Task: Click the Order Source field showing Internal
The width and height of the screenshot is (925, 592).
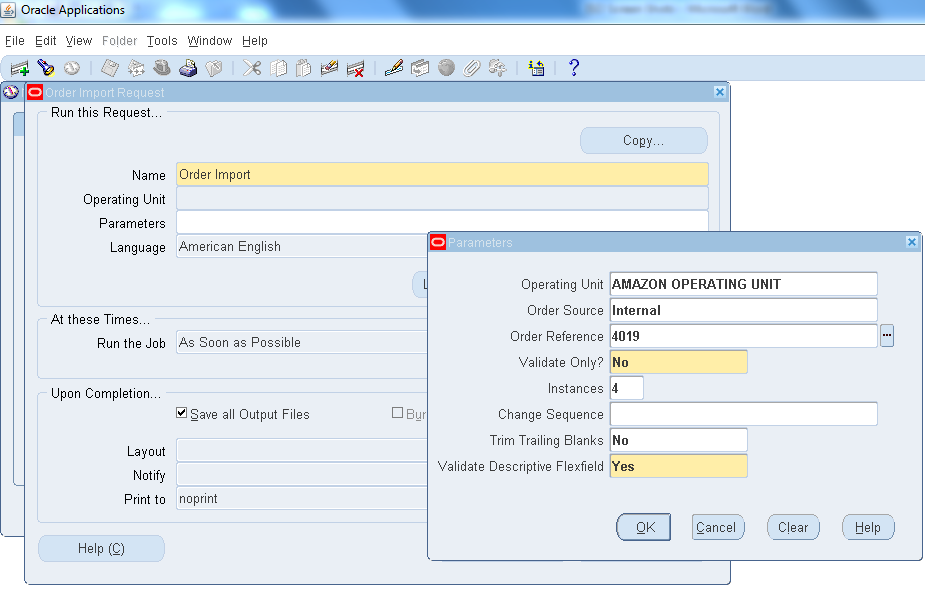Action: 743,310
